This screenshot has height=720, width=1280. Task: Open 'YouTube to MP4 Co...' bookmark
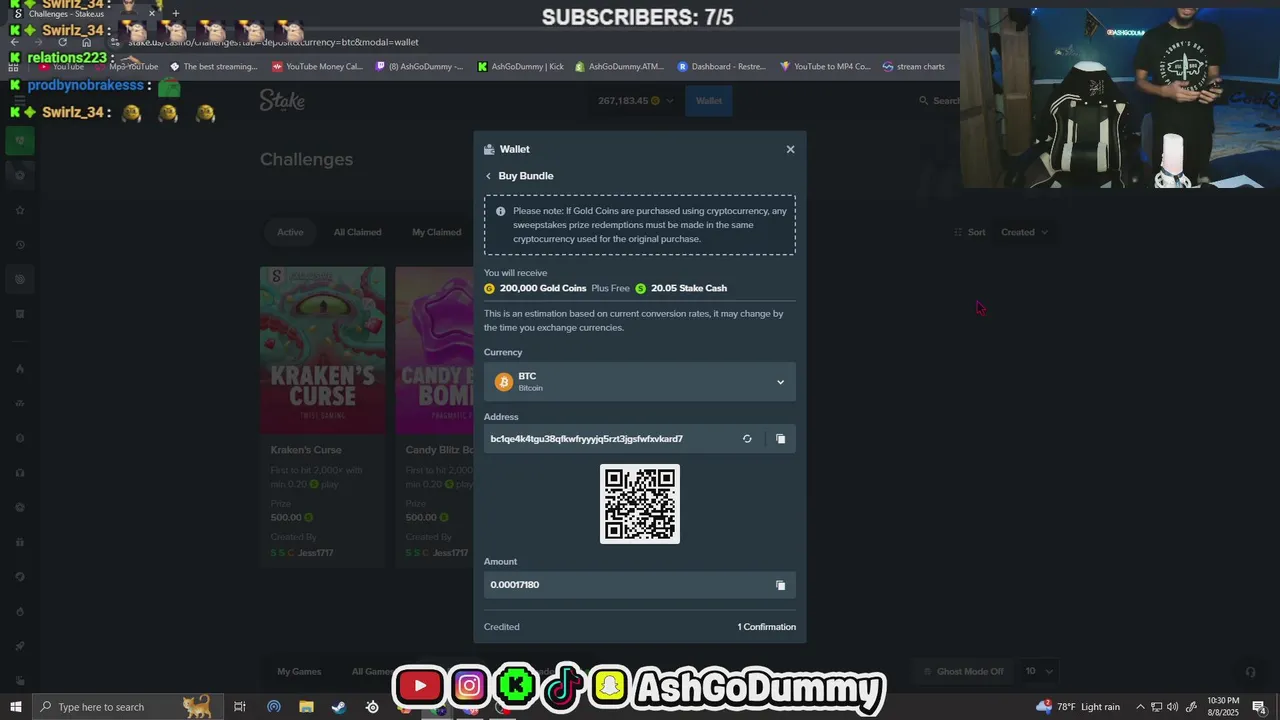(x=826, y=67)
